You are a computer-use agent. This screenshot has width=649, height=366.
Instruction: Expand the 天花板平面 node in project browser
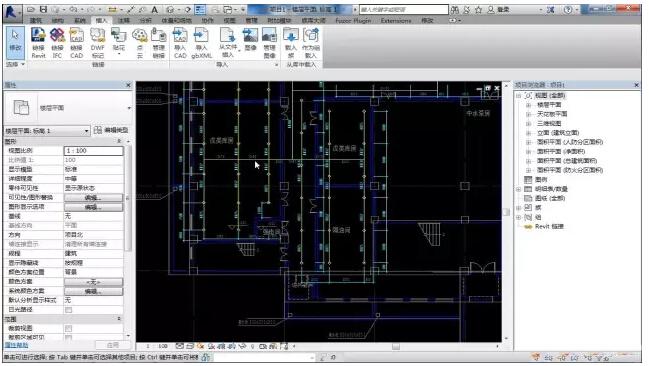click(528, 114)
